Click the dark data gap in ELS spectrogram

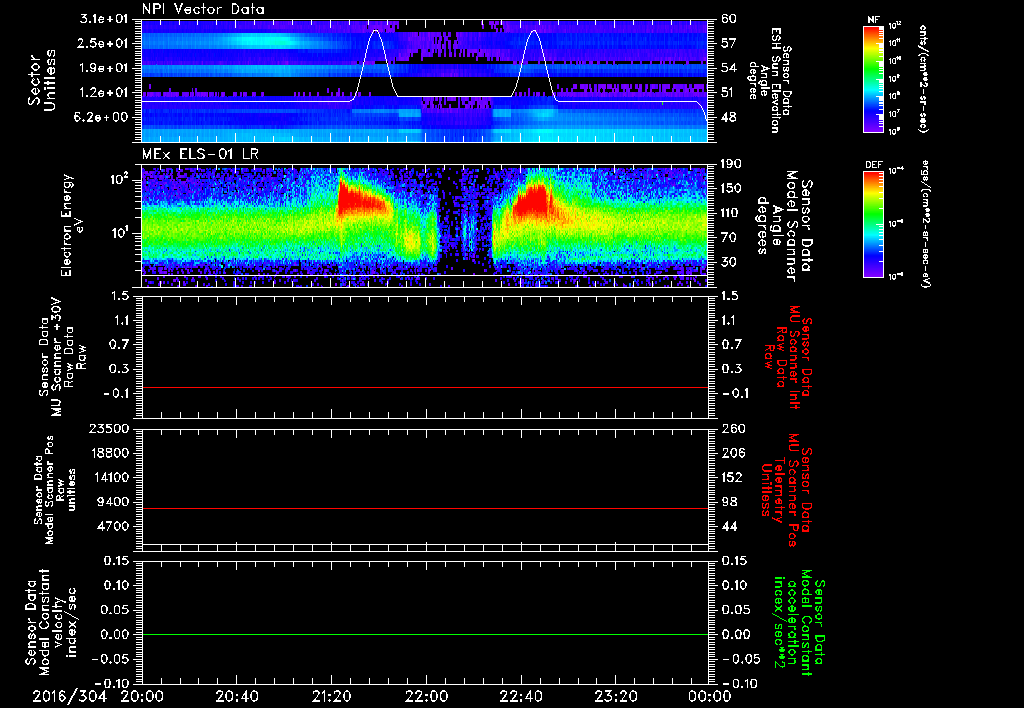click(x=464, y=222)
